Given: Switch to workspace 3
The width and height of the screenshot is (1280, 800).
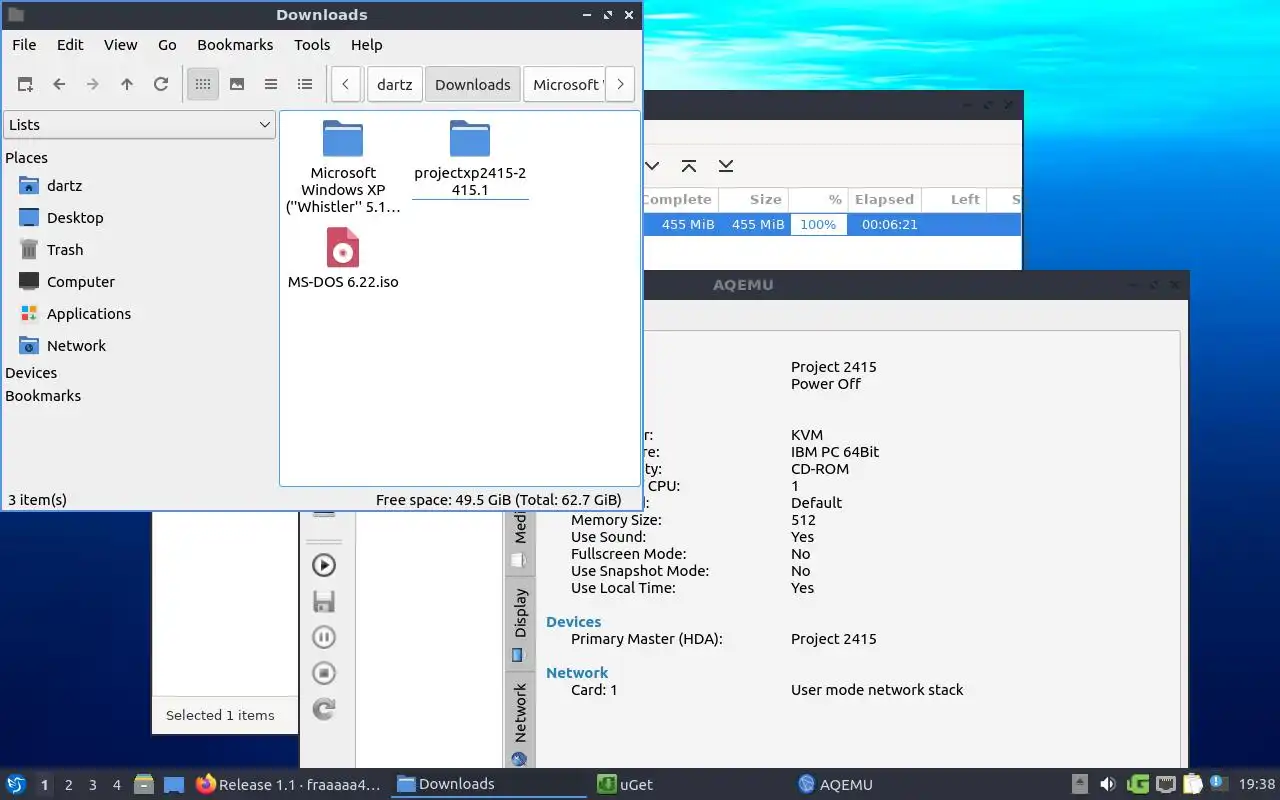Looking at the screenshot, I should coord(92,785).
